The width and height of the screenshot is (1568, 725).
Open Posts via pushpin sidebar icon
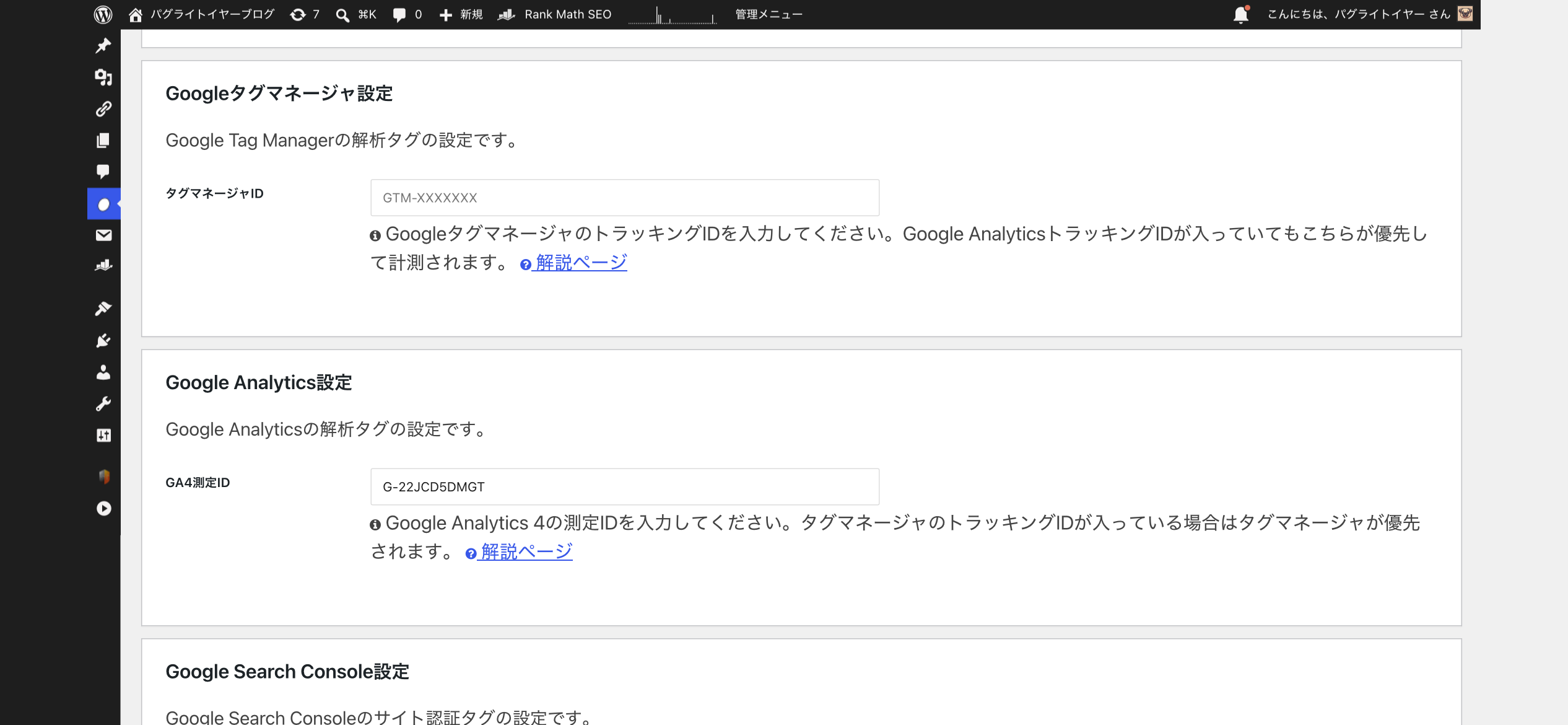103,45
